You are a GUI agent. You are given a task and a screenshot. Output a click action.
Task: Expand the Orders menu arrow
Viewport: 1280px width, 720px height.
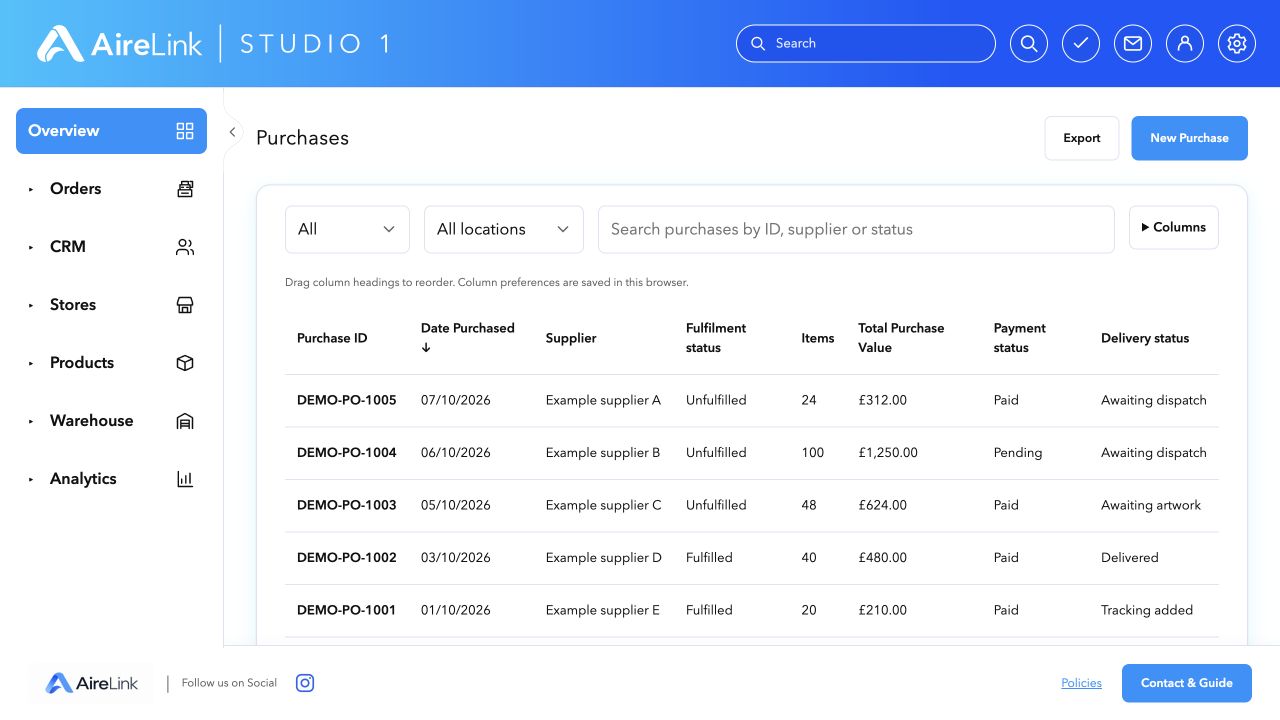pos(31,189)
